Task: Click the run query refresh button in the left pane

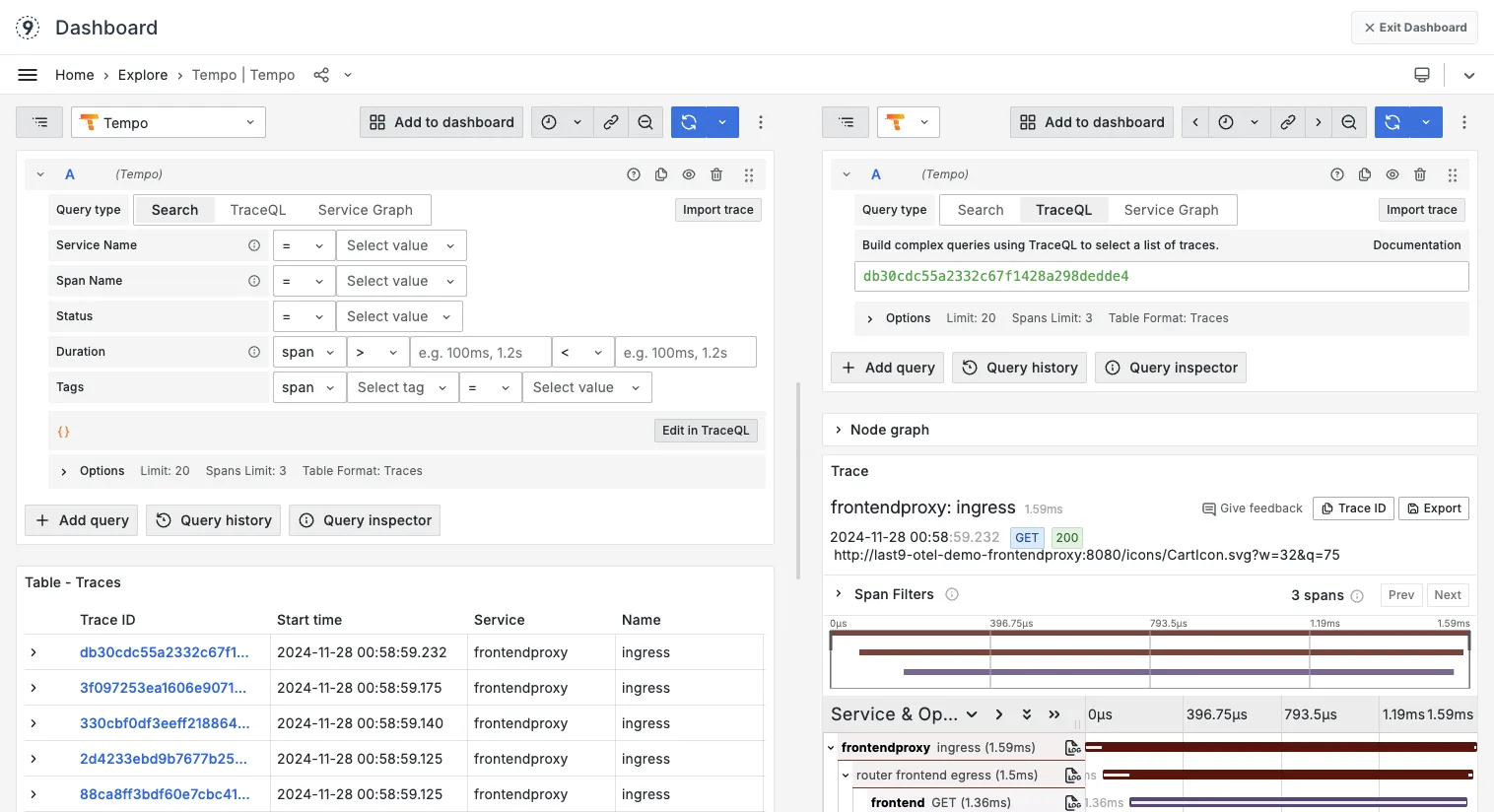Action: (689, 122)
